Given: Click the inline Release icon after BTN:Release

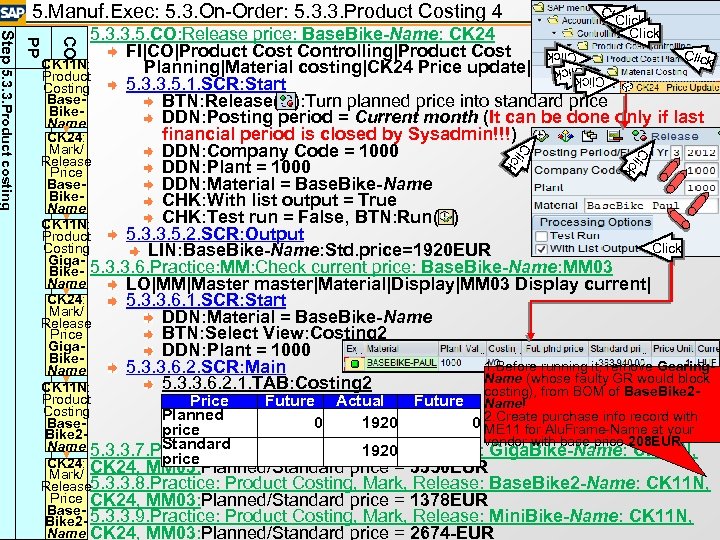Looking at the screenshot, I should (287, 101).
